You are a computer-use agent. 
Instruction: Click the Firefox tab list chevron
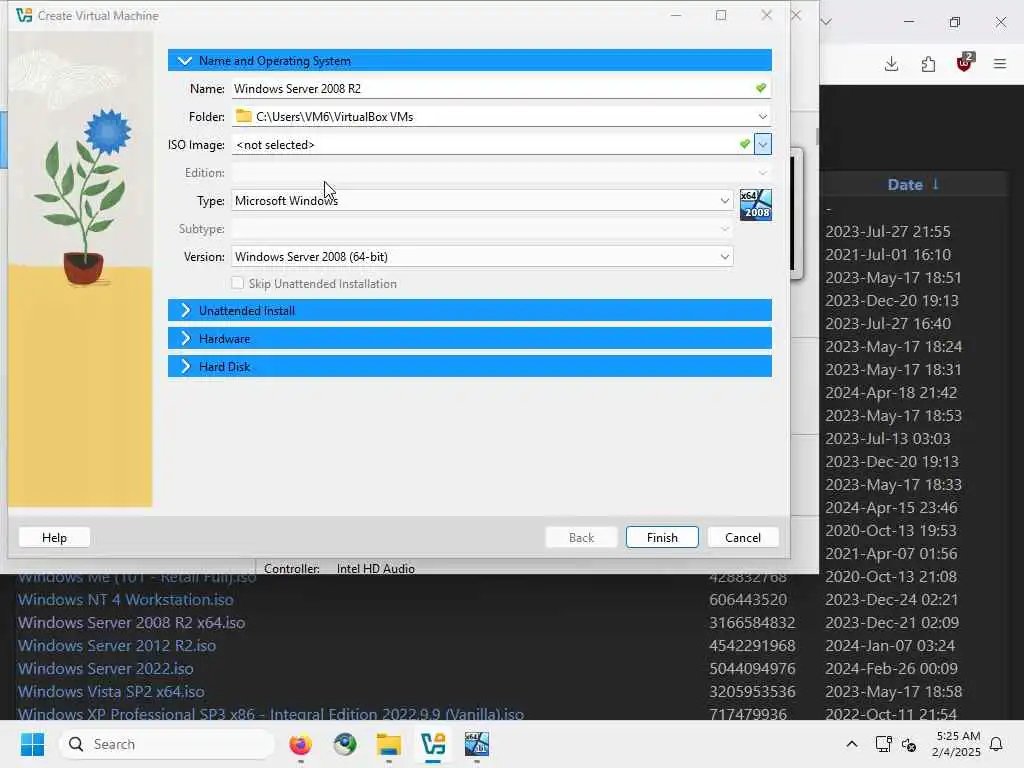tap(826, 22)
